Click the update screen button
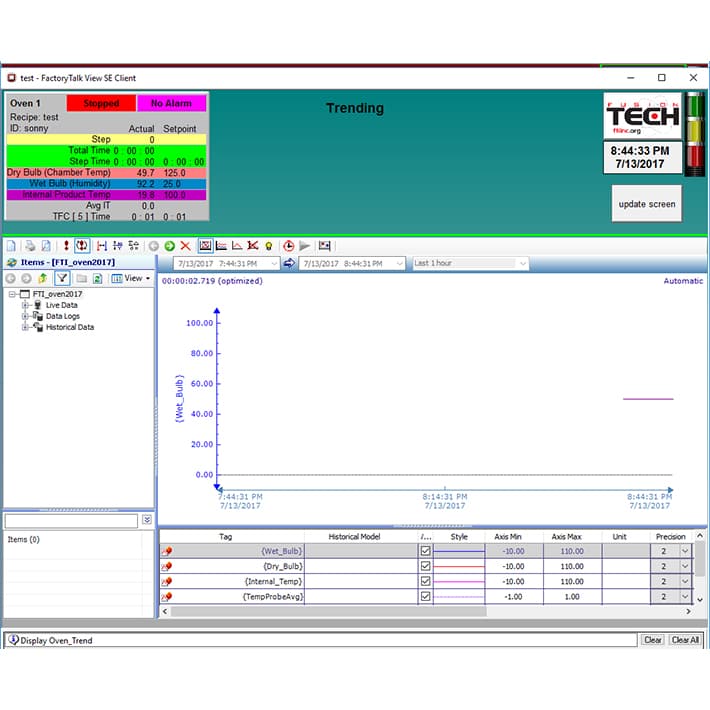The width and height of the screenshot is (710, 710). point(647,204)
